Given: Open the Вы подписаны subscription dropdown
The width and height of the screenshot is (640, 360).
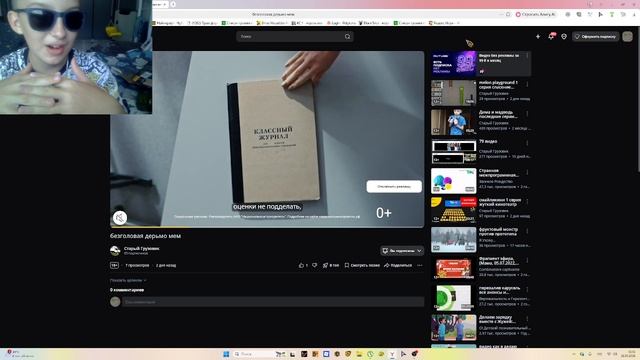Looking at the screenshot, I should coord(402,251).
